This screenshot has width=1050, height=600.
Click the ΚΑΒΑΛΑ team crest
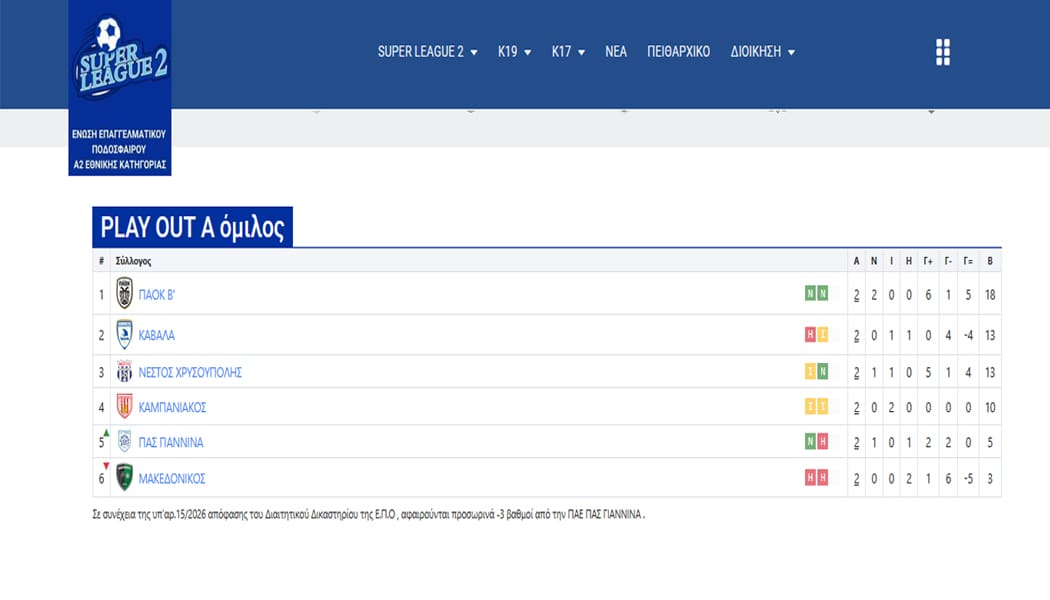click(x=124, y=335)
